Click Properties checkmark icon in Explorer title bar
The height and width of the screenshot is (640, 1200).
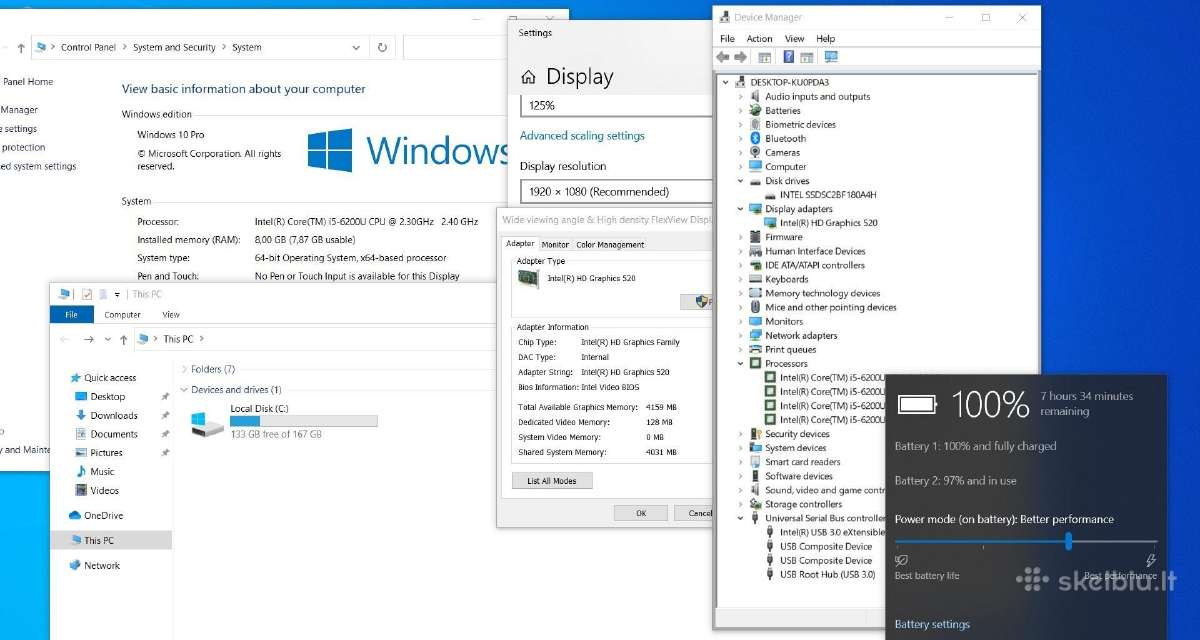pyautogui.click(x=87, y=294)
